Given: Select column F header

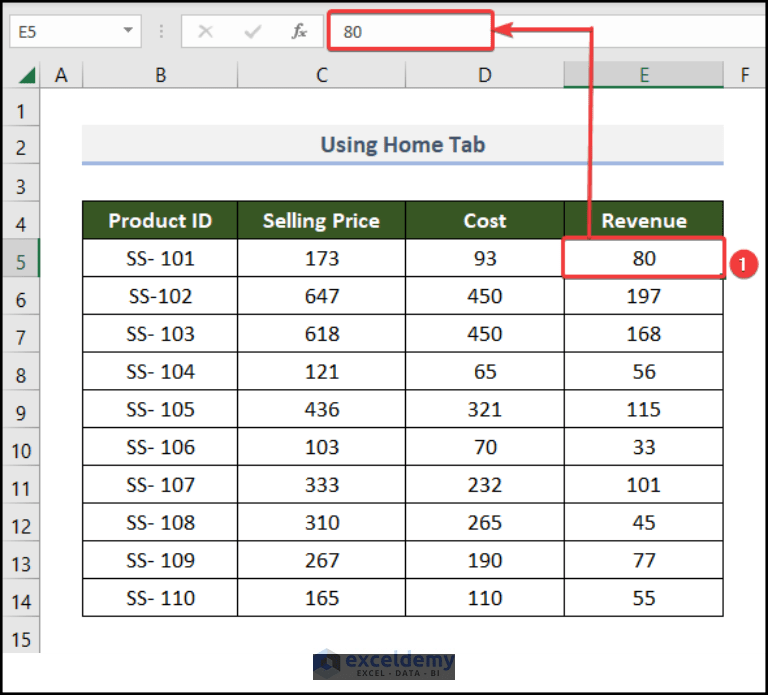Looking at the screenshot, I should (x=744, y=75).
